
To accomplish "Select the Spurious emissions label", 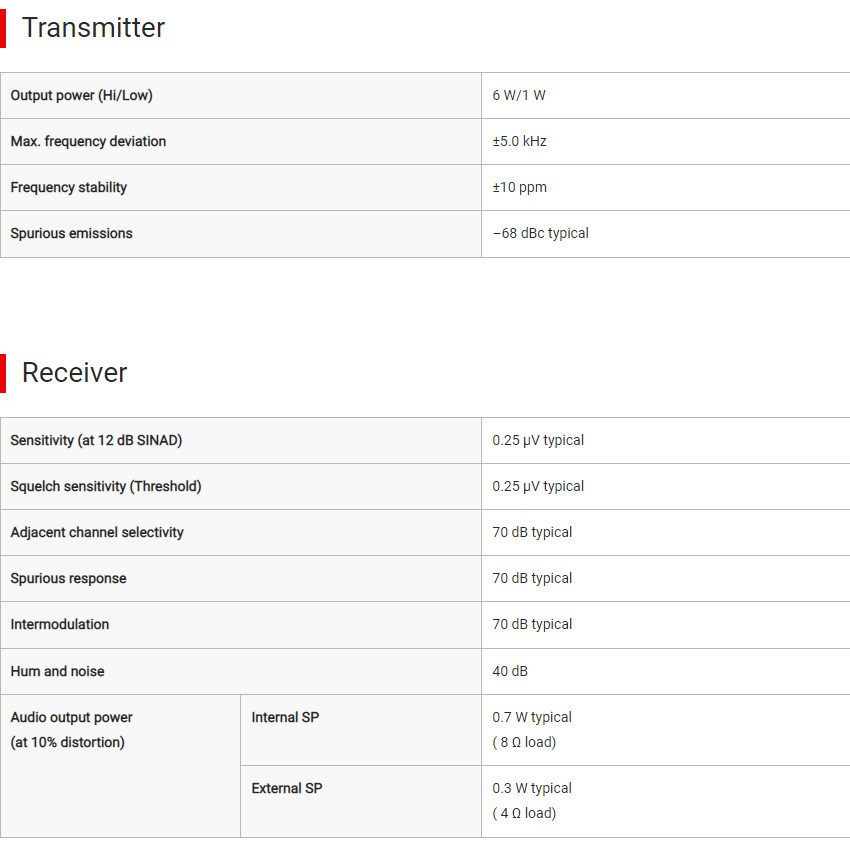I will point(72,234).
